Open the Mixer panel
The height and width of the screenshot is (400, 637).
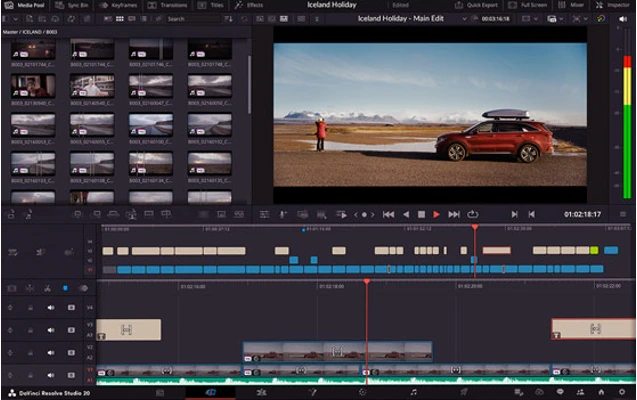coord(570,5)
